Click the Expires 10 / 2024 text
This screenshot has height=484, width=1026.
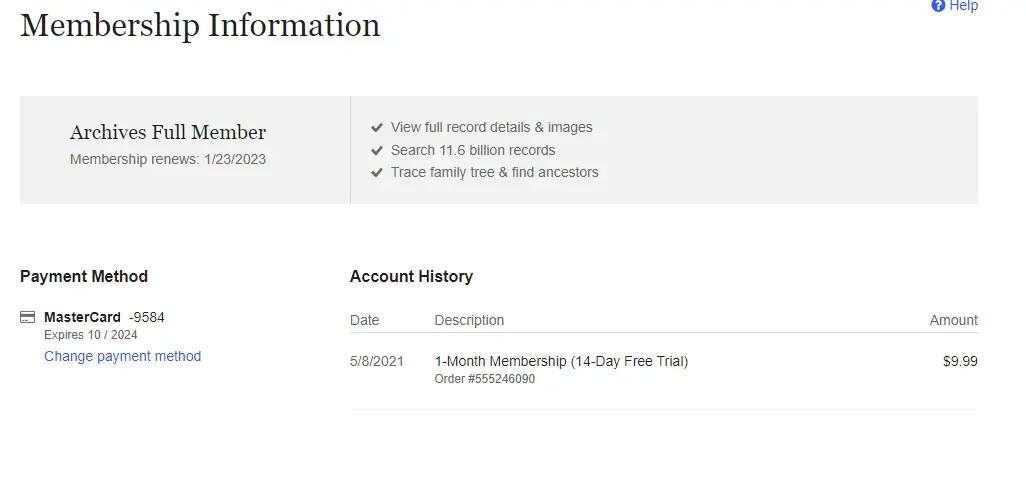(91, 335)
